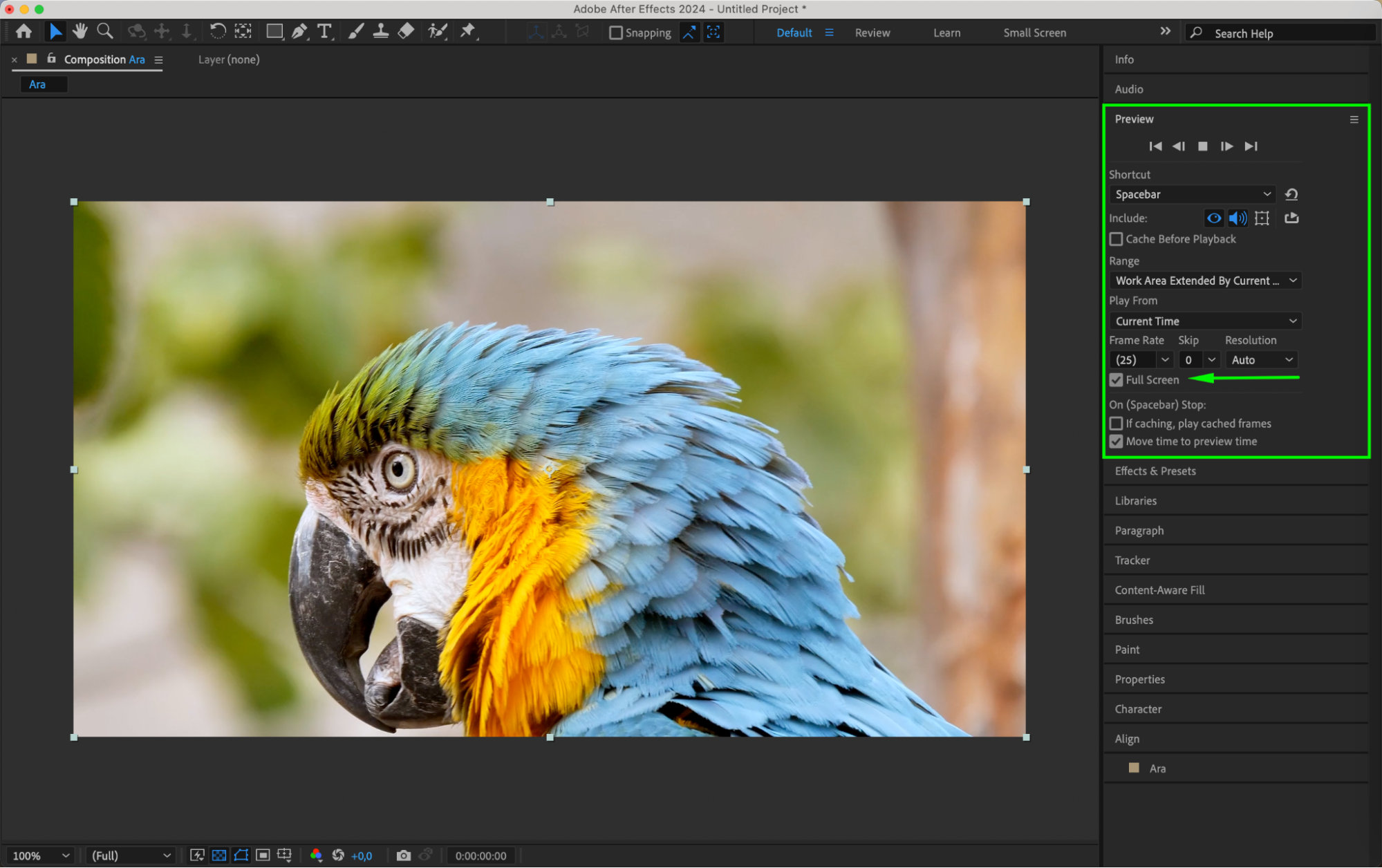Viewport: 1382px width, 868px height.
Task: Activate the Puppet Pin tool
Action: click(x=468, y=31)
